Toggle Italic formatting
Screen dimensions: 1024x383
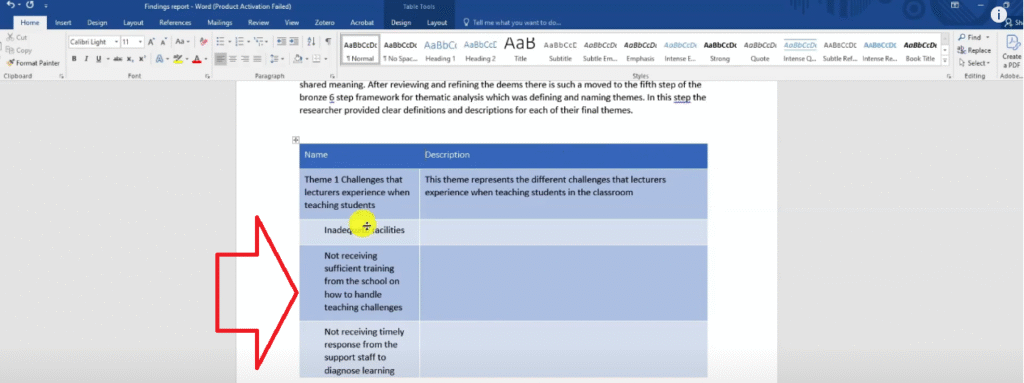87,59
